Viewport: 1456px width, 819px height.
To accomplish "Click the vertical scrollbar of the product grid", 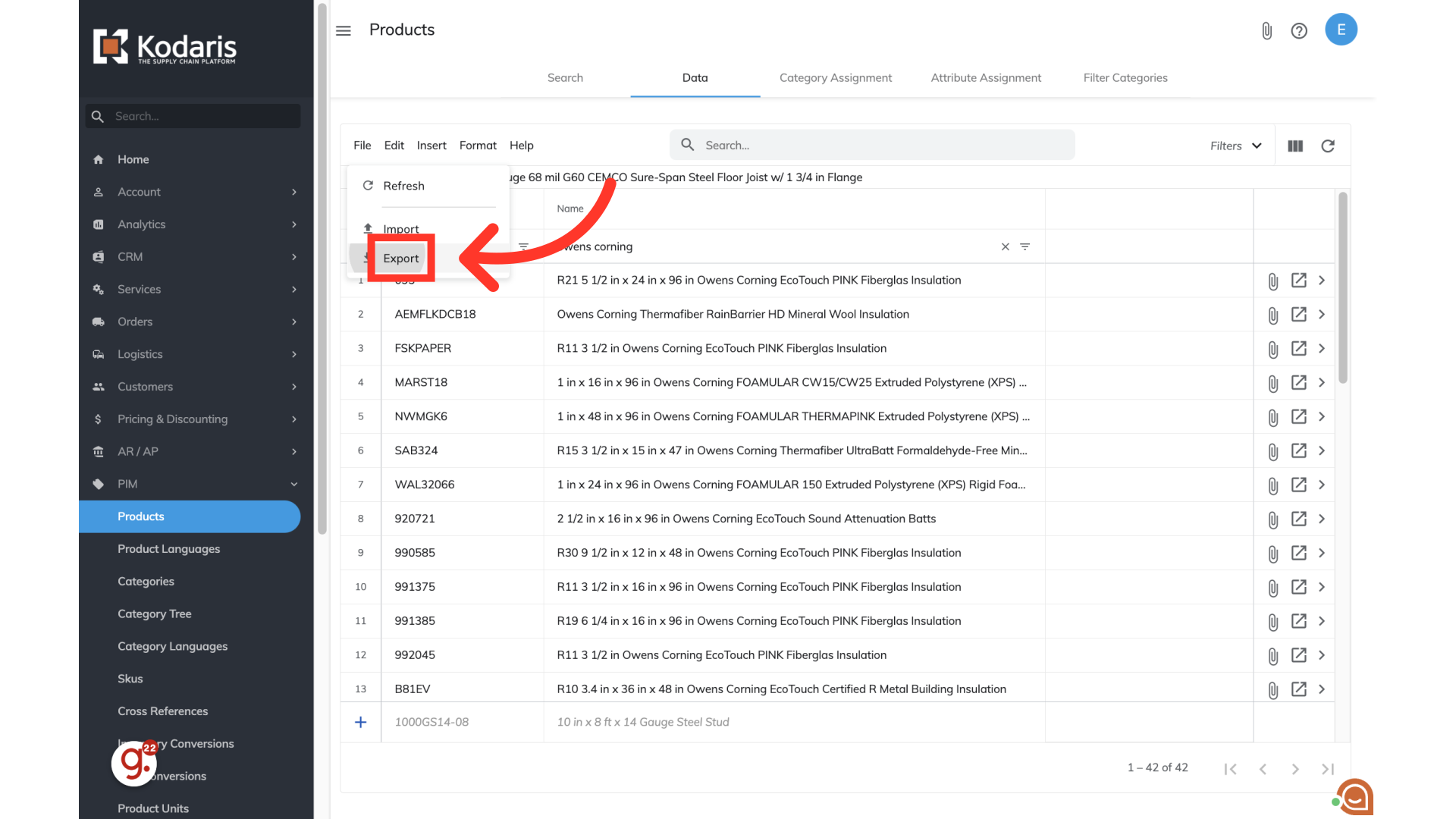I will (x=1342, y=288).
